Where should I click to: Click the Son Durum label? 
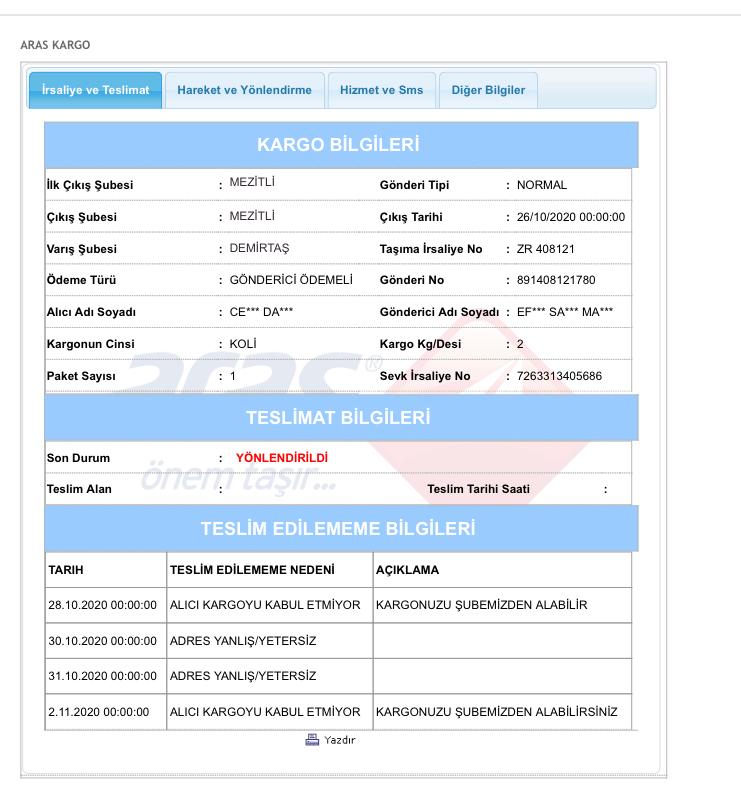(x=78, y=458)
